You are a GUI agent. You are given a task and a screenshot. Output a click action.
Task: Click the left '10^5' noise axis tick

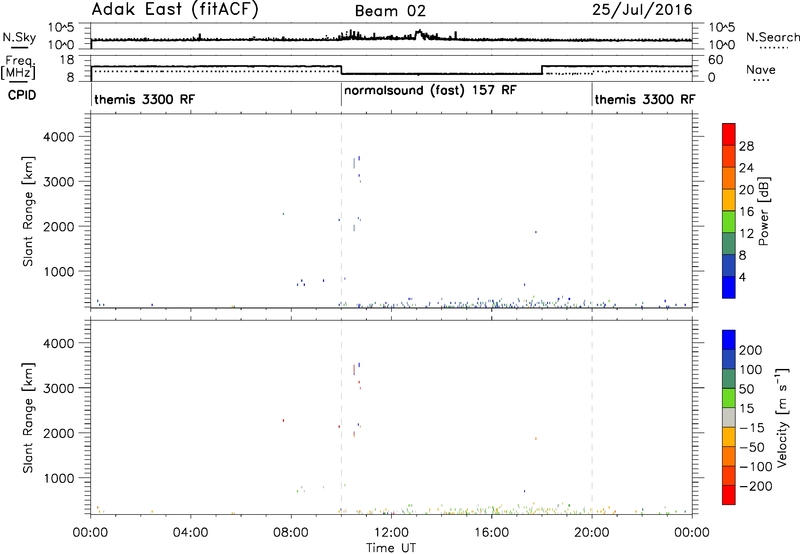[x=61, y=28]
